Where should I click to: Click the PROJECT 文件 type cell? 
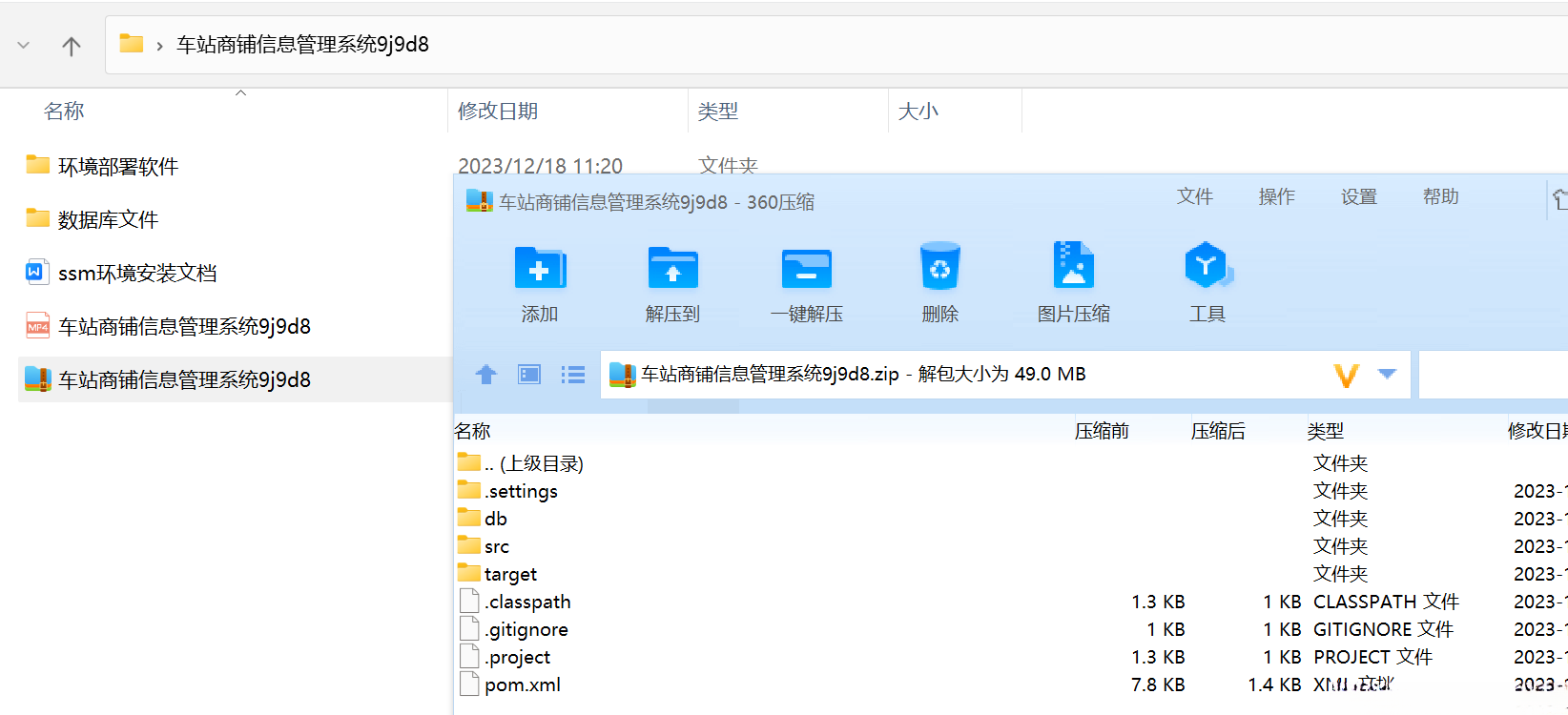[x=1373, y=657]
